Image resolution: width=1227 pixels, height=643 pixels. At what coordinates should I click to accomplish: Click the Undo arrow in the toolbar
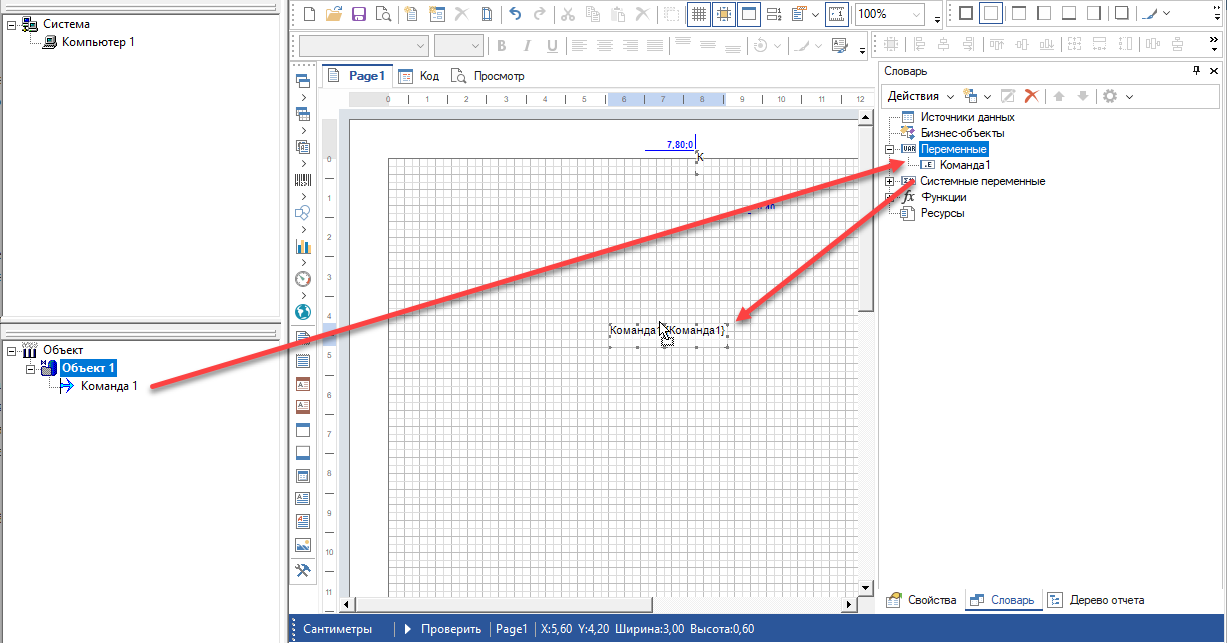pos(515,14)
